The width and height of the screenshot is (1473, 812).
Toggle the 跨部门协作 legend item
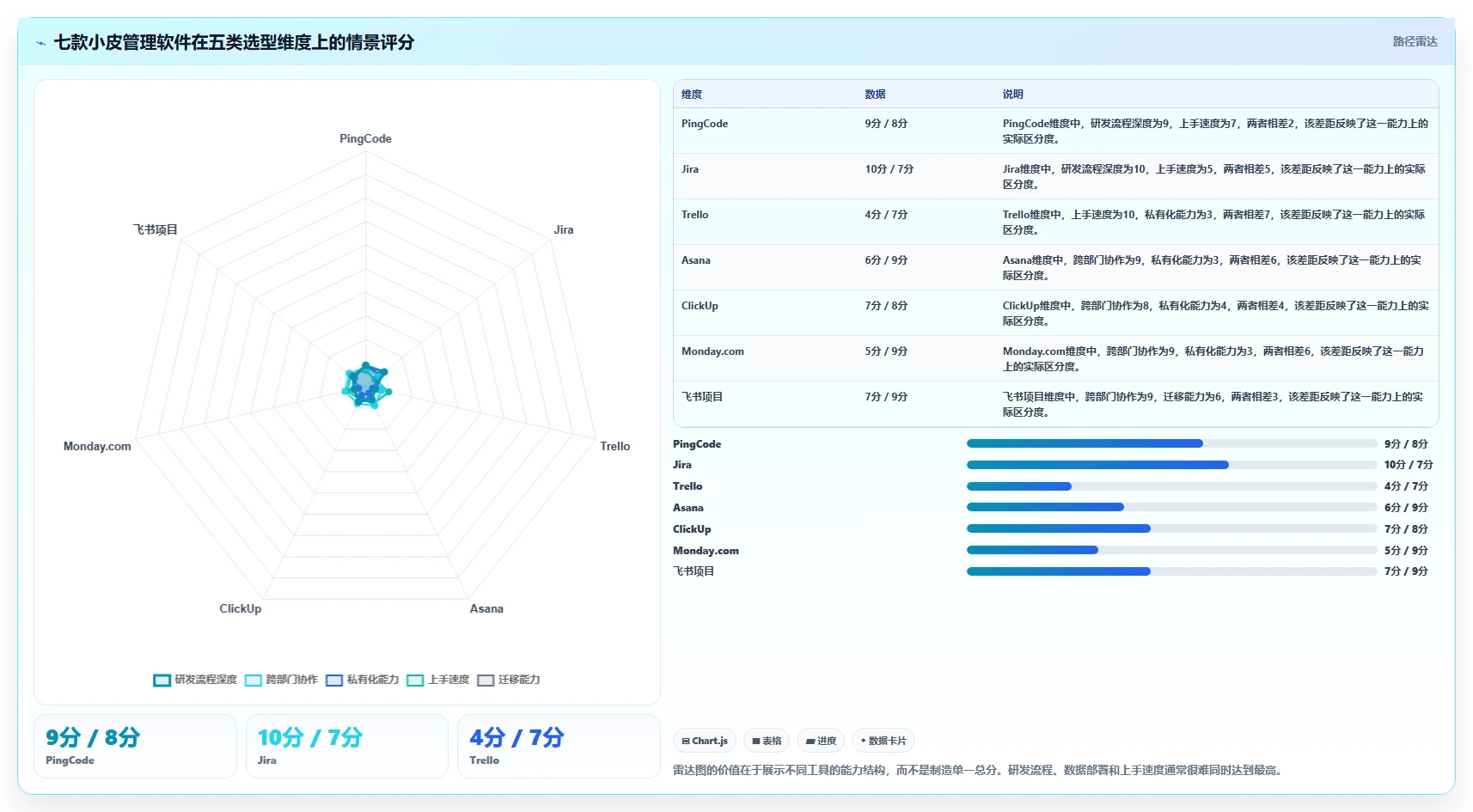point(281,680)
